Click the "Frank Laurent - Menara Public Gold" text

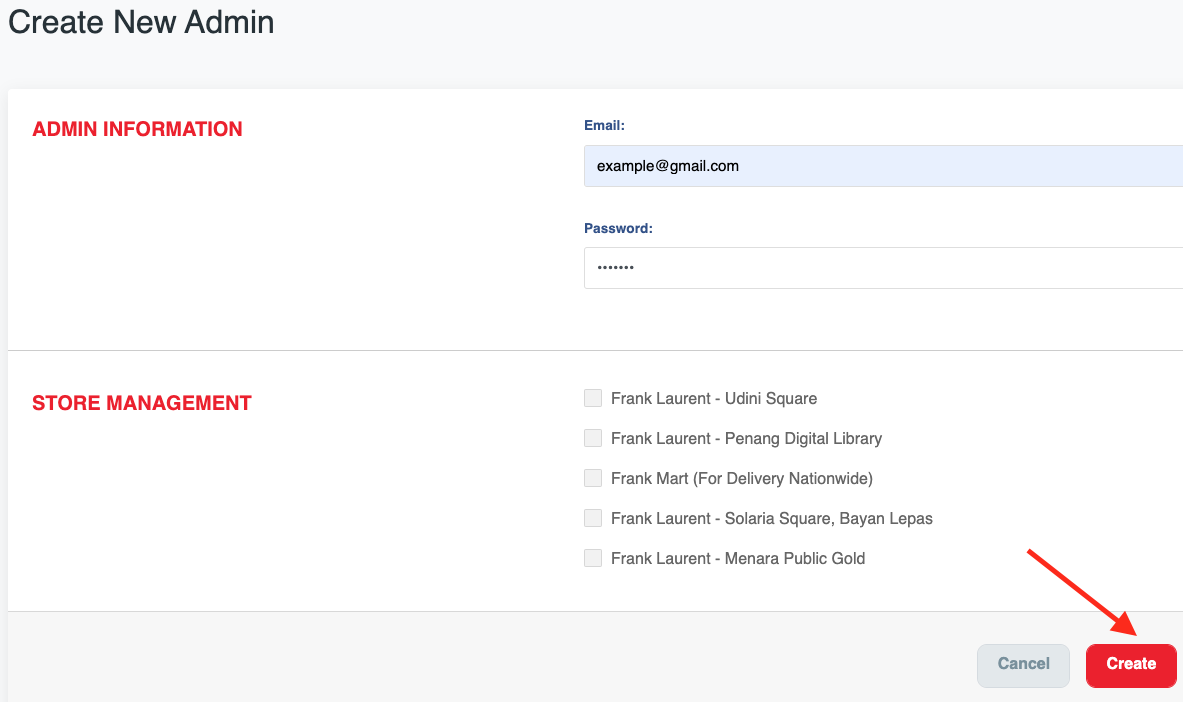click(738, 558)
